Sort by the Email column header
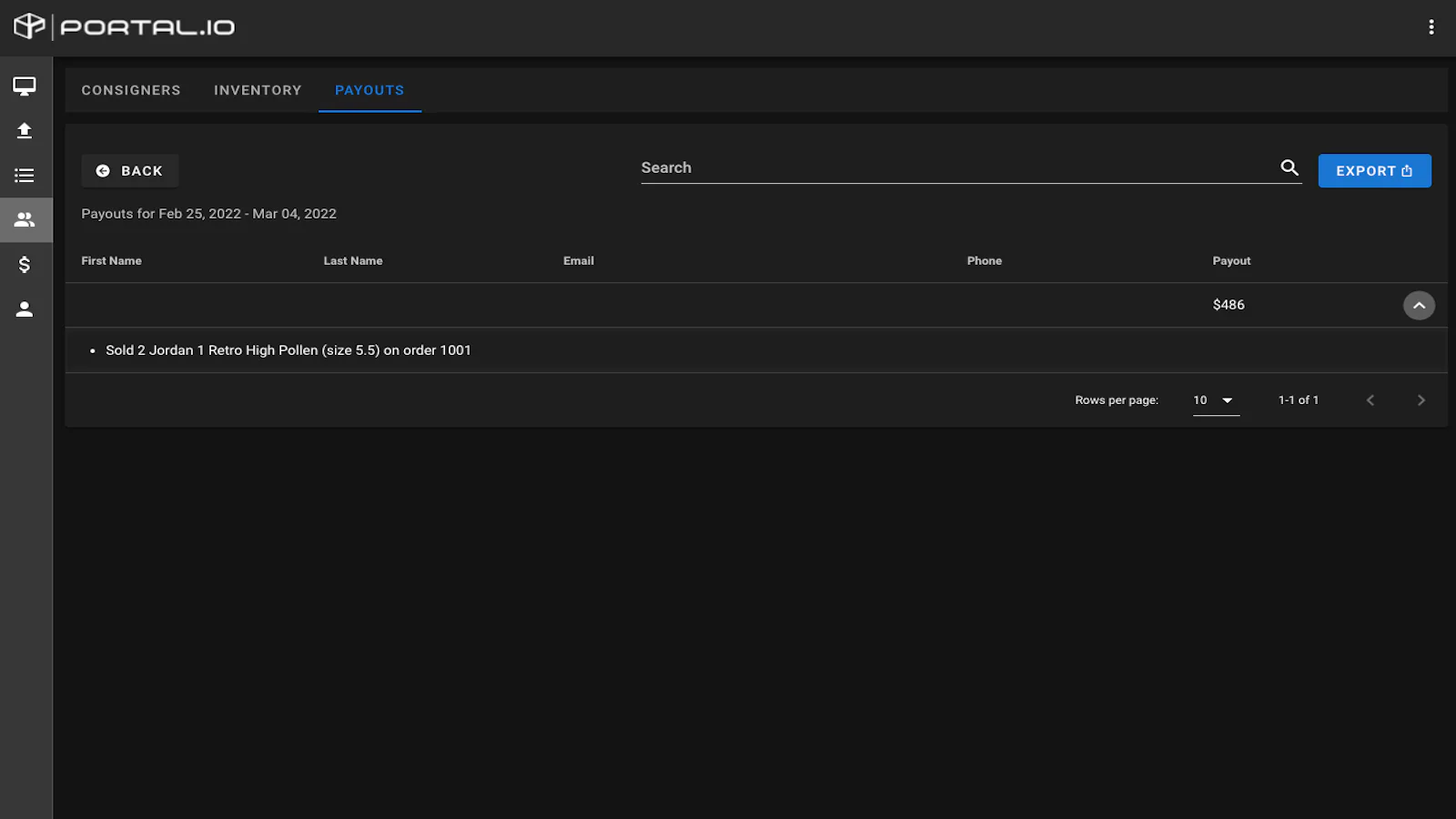 [x=579, y=260]
